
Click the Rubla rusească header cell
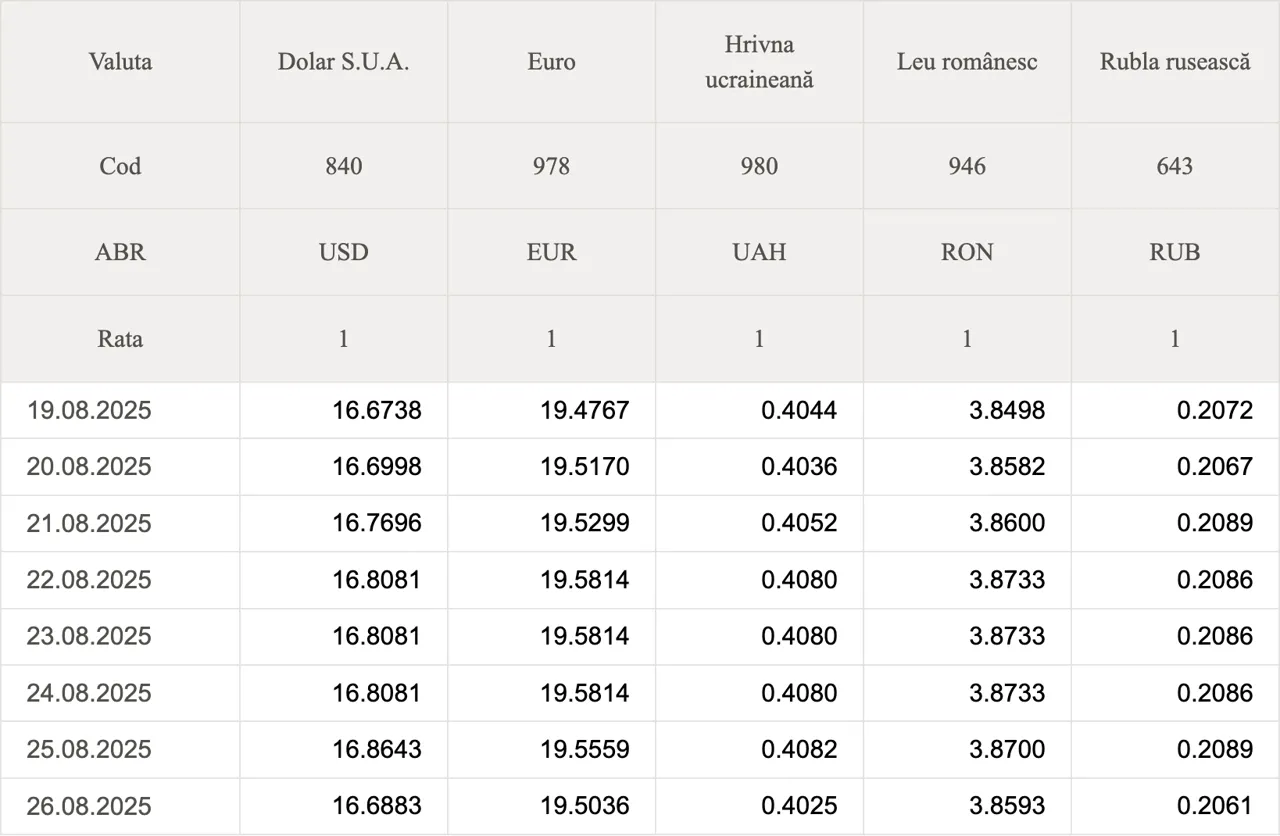point(1175,62)
